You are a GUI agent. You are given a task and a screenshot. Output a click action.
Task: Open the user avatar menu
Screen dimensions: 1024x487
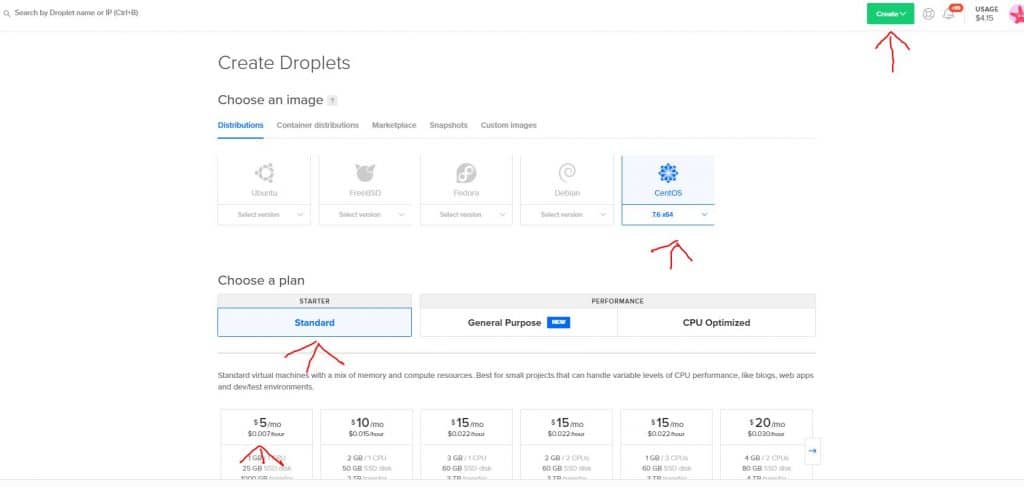pos(1016,14)
